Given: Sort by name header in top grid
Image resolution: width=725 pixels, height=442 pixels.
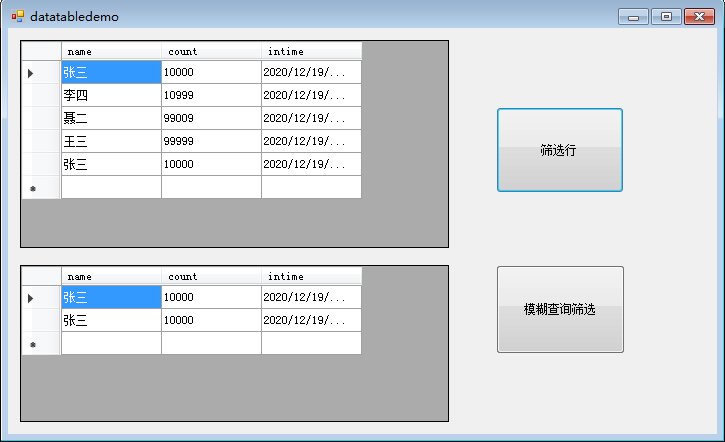Looking at the screenshot, I should [111, 51].
